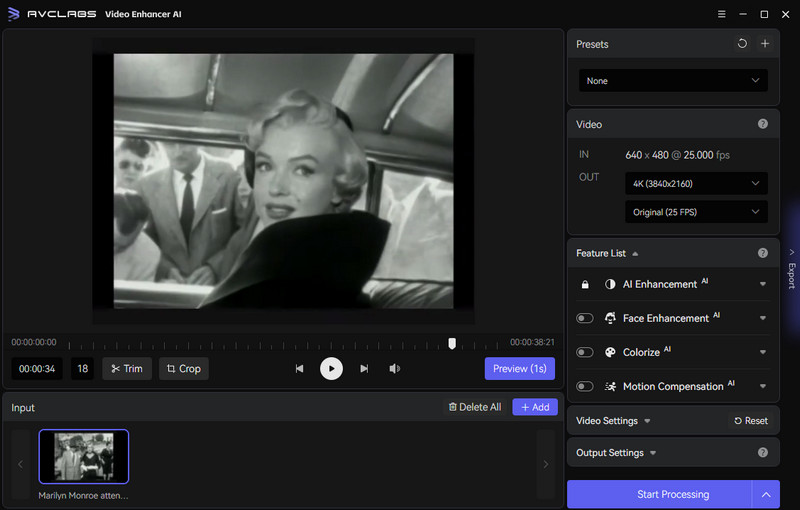The width and height of the screenshot is (800, 510).
Task: Open the Original (25 FPS) frame rate dropdown
Action: pos(696,212)
